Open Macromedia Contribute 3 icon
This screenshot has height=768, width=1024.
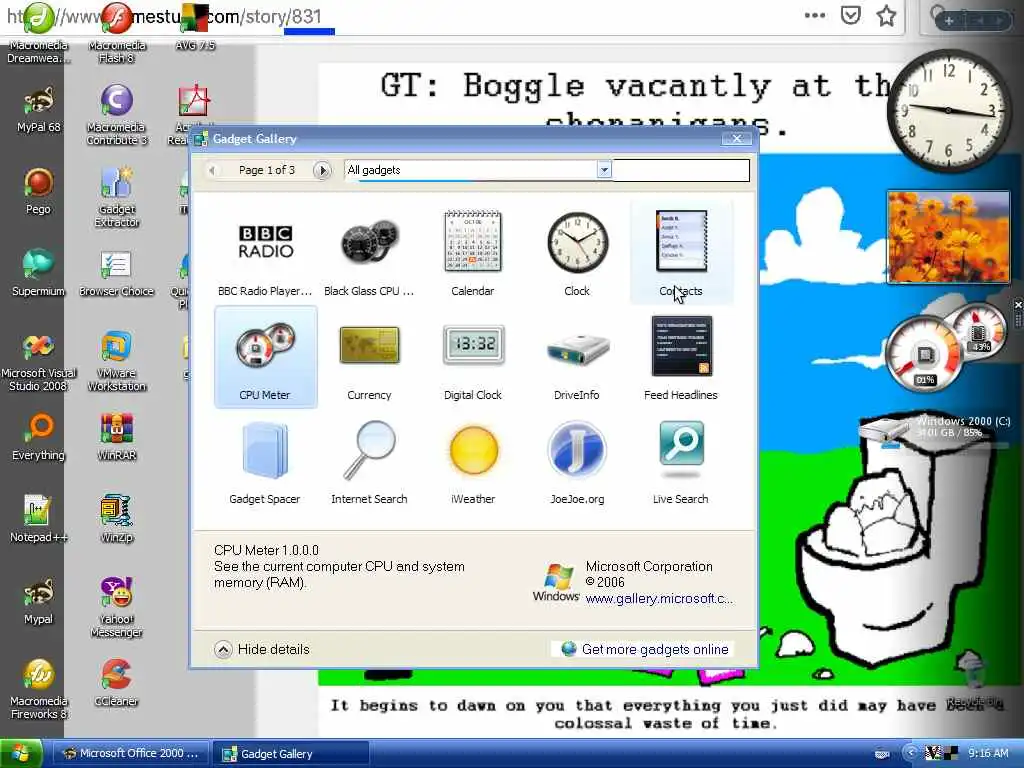117,116
